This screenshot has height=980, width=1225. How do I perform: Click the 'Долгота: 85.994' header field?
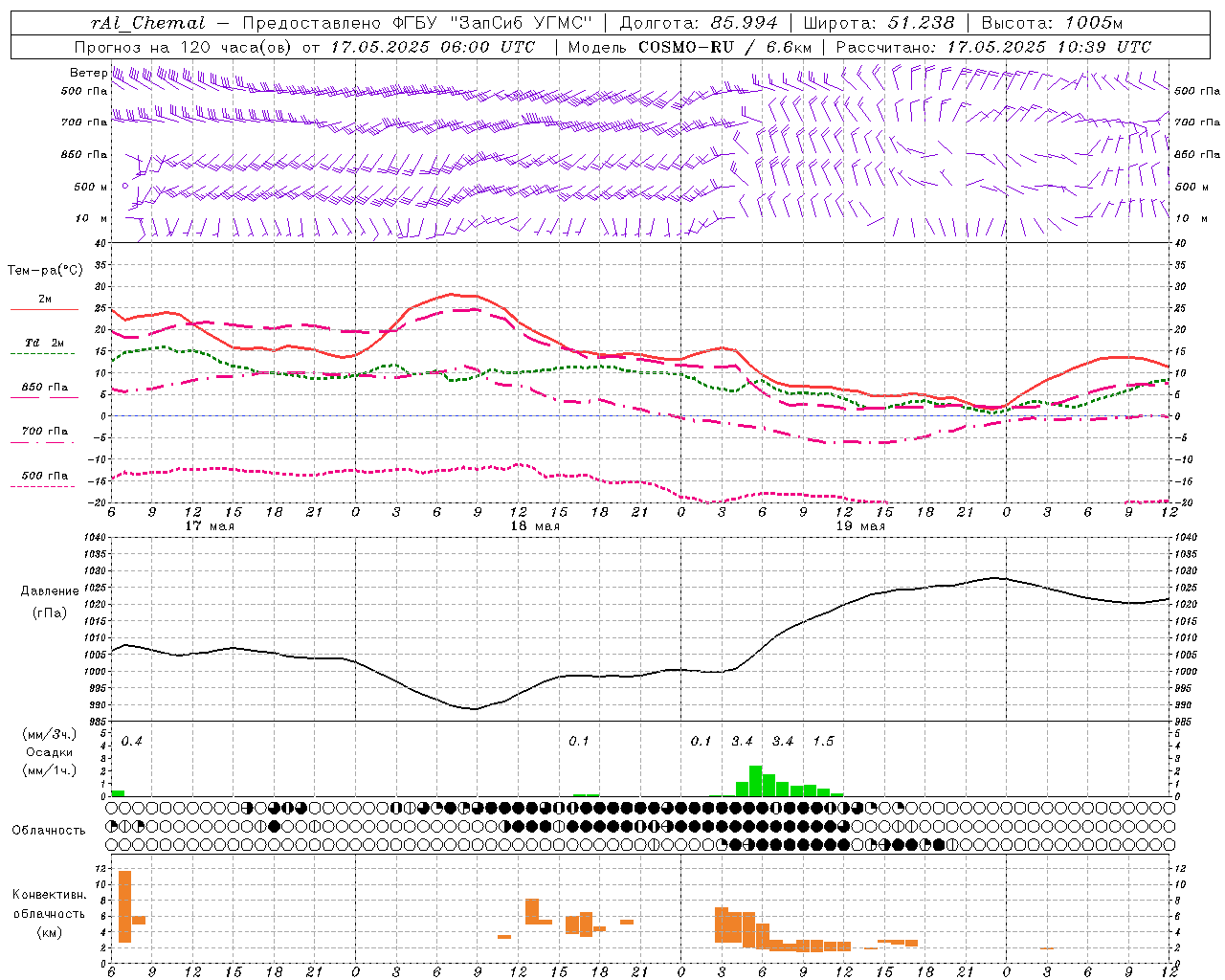coord(699,23)
